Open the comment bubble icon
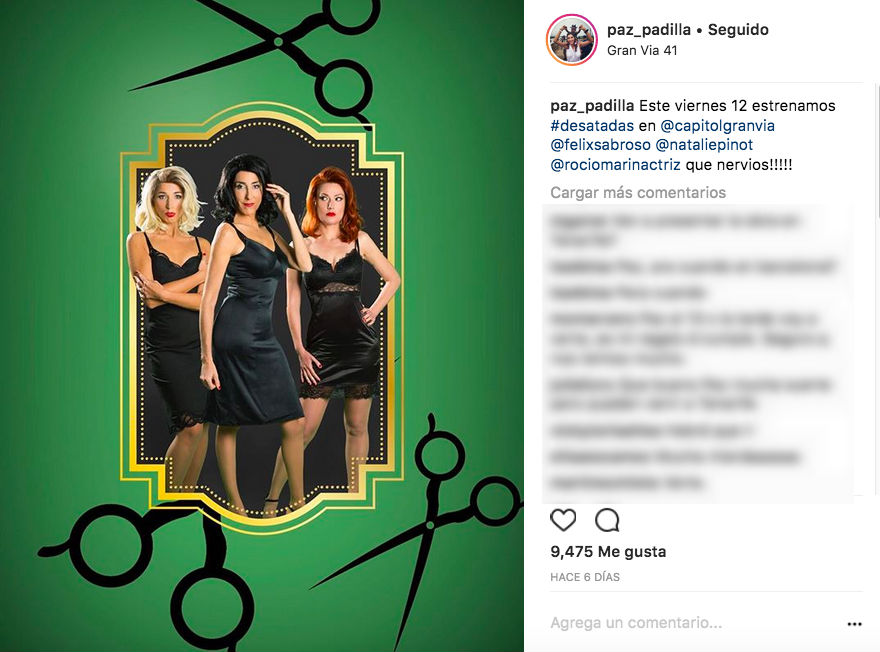Image resolution: width=880 pixels, height=652 pixels. [x=607, y=520]
